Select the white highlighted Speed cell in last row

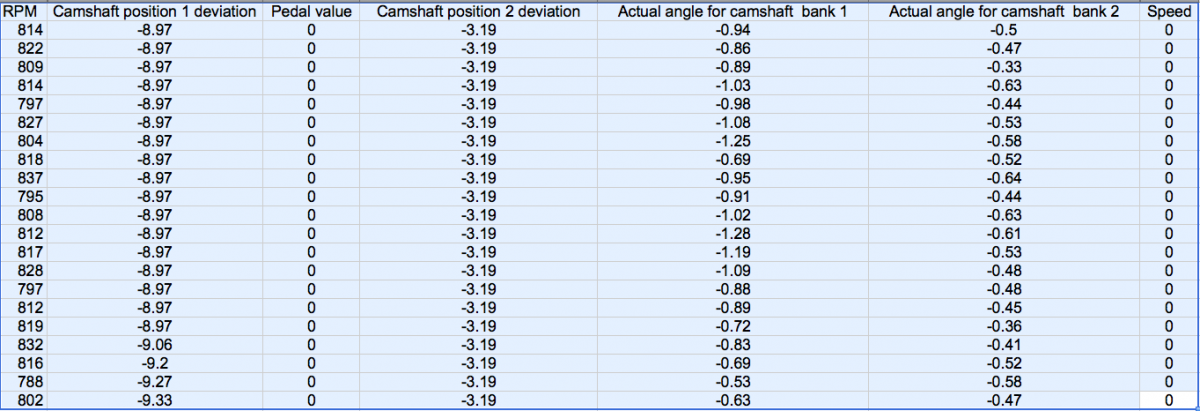point(1168,401)
